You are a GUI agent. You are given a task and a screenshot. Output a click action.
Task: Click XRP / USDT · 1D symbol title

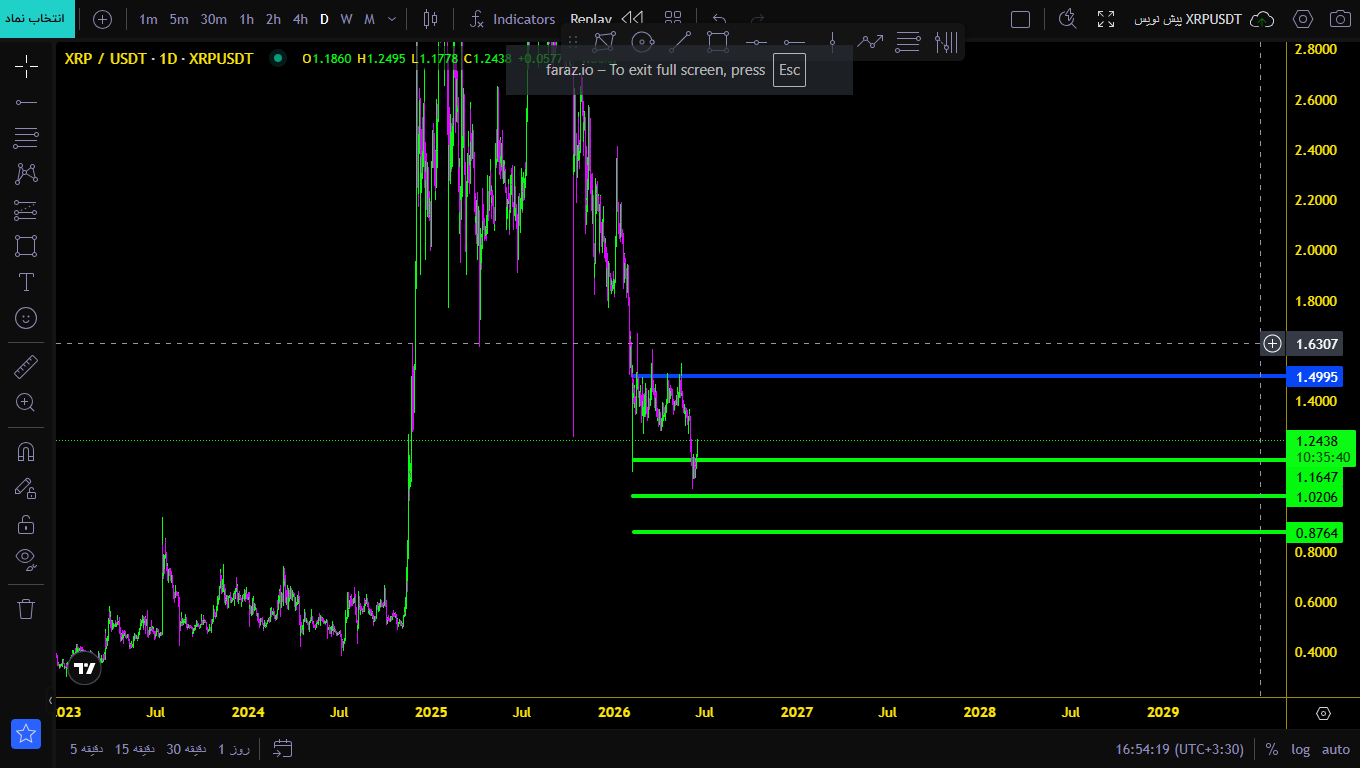[159, 59]
